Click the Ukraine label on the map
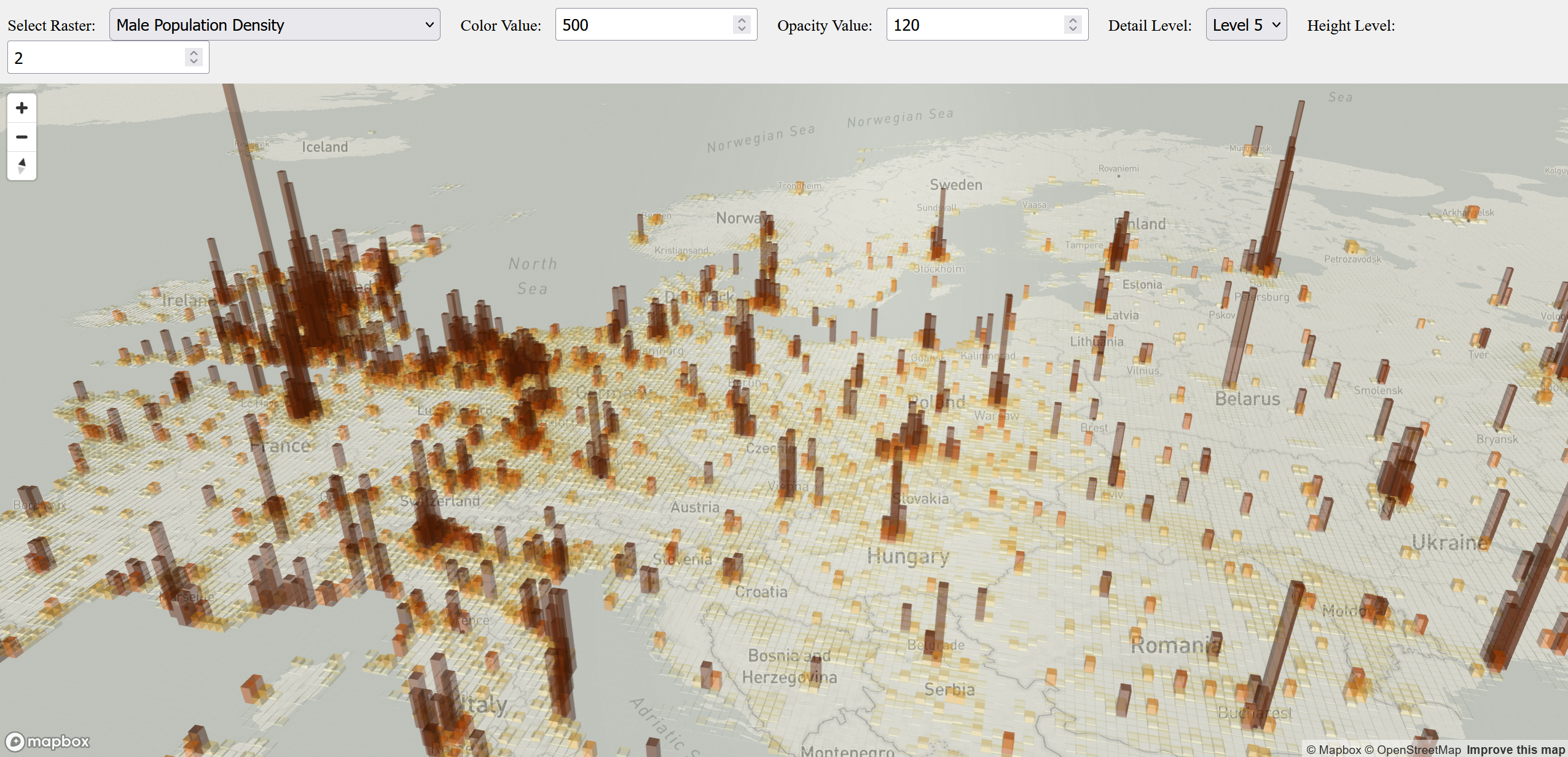Screen dimensions: 1568x757 (1449, 542)
